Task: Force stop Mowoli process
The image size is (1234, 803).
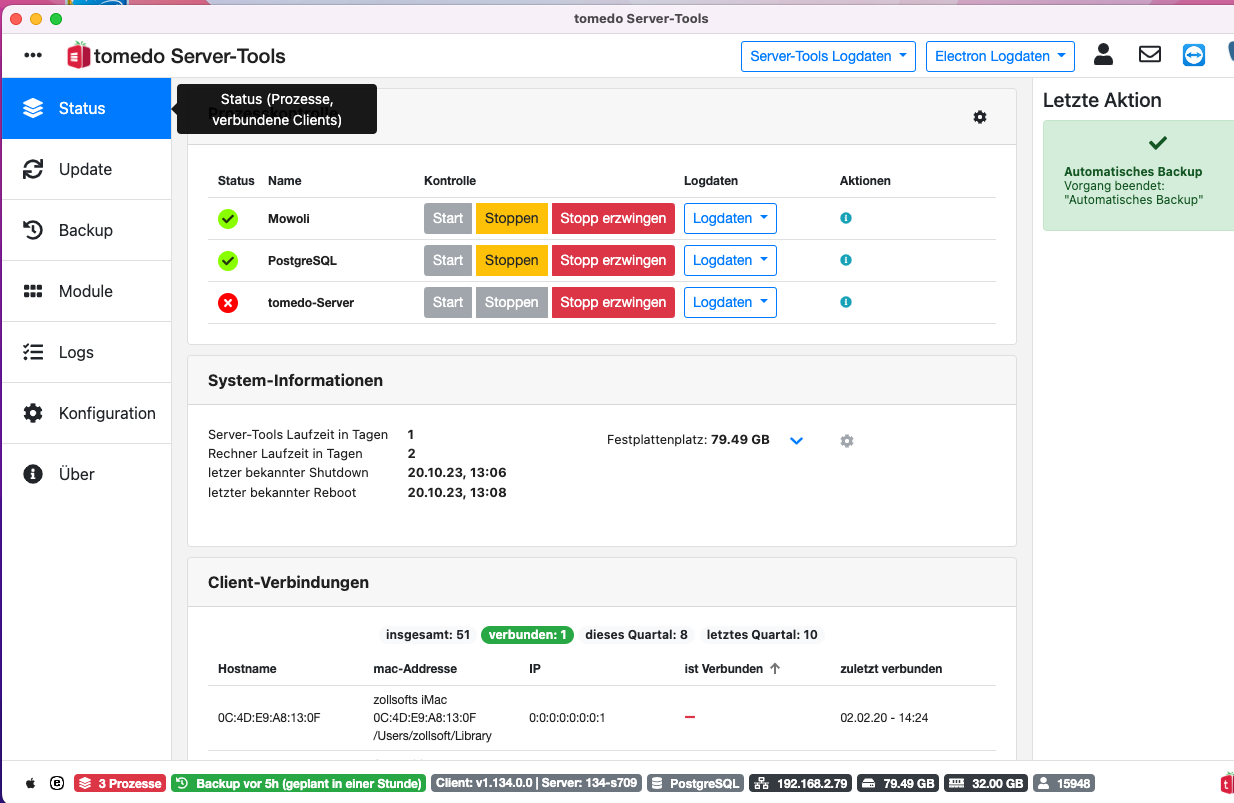Action: [613, 218]
